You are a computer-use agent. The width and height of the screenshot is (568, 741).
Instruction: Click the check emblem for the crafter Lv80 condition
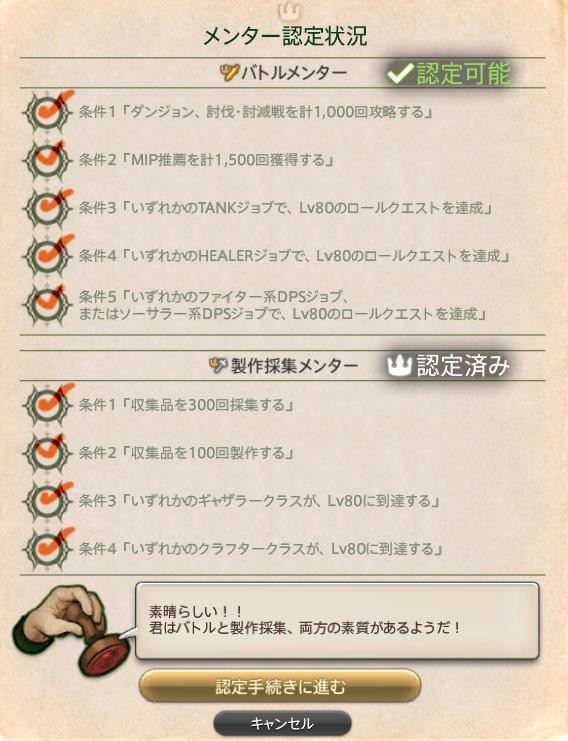(48, 549)
